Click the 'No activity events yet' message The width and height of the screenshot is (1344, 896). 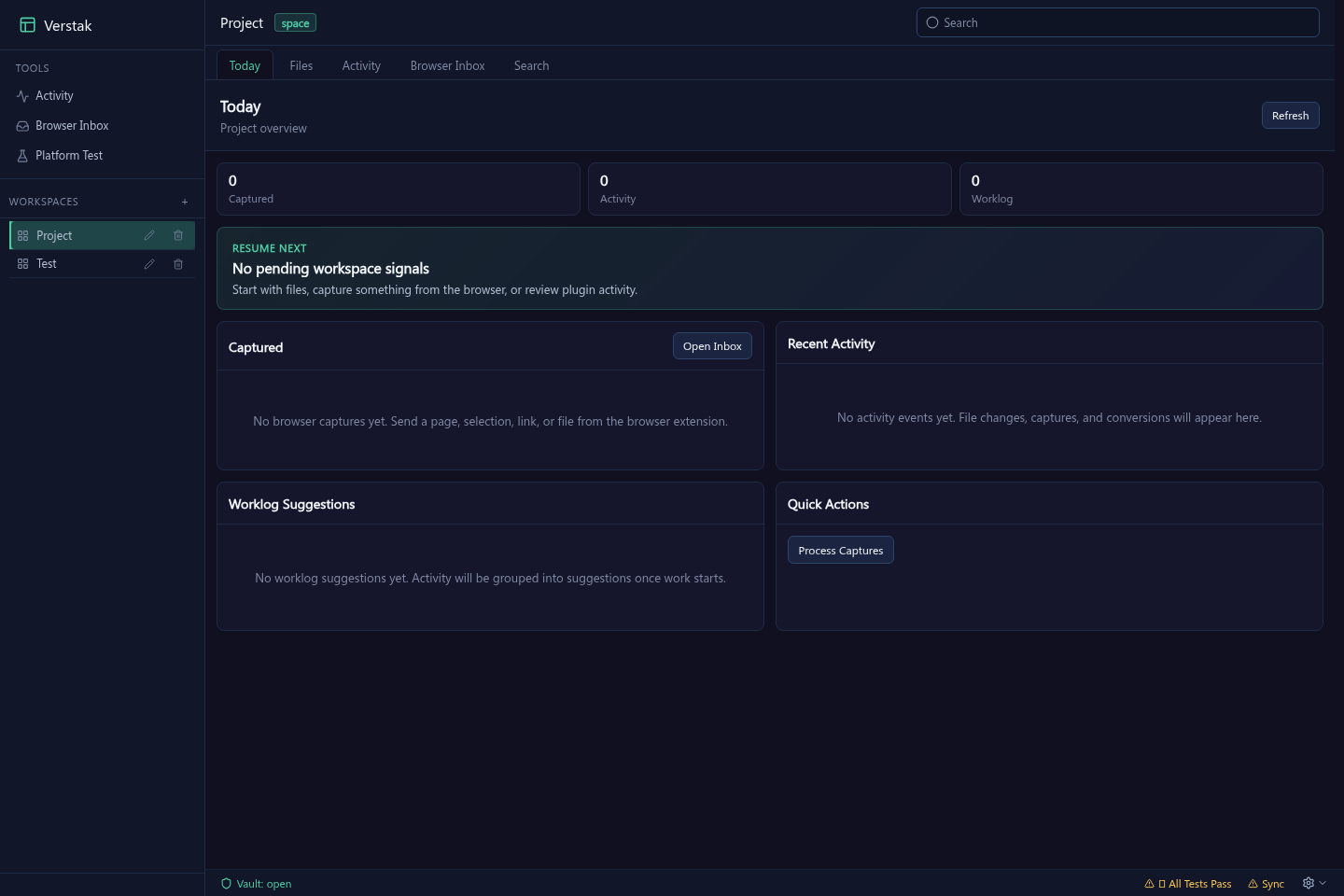(x=1049, y=418)
